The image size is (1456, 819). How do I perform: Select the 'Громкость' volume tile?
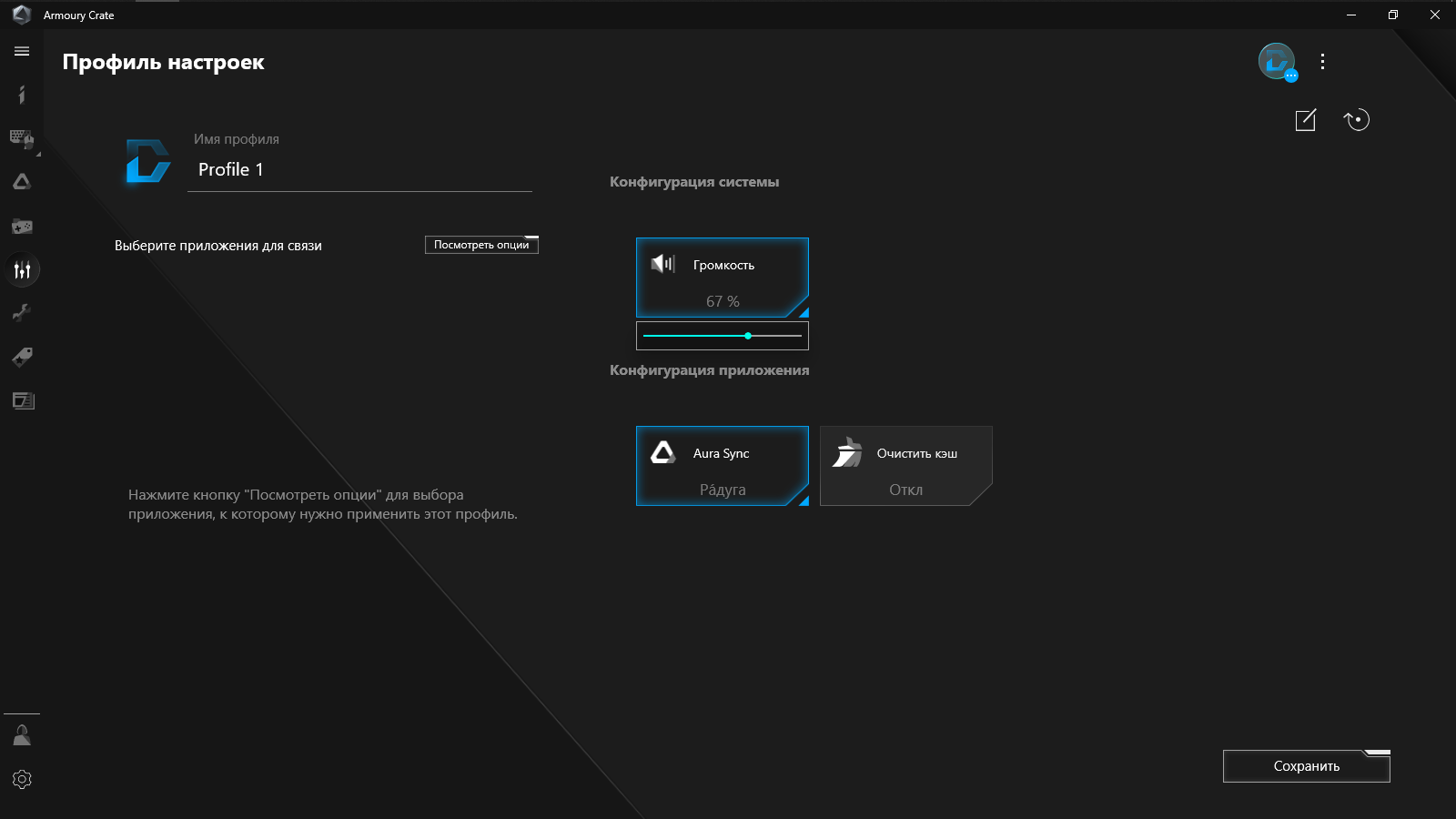(x=723, y=278)
